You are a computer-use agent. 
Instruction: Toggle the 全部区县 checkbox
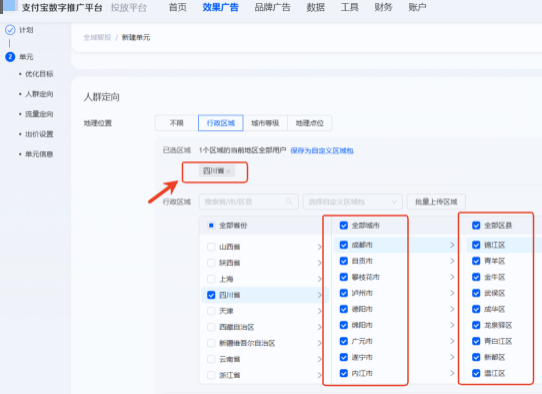tap(476, 225)
